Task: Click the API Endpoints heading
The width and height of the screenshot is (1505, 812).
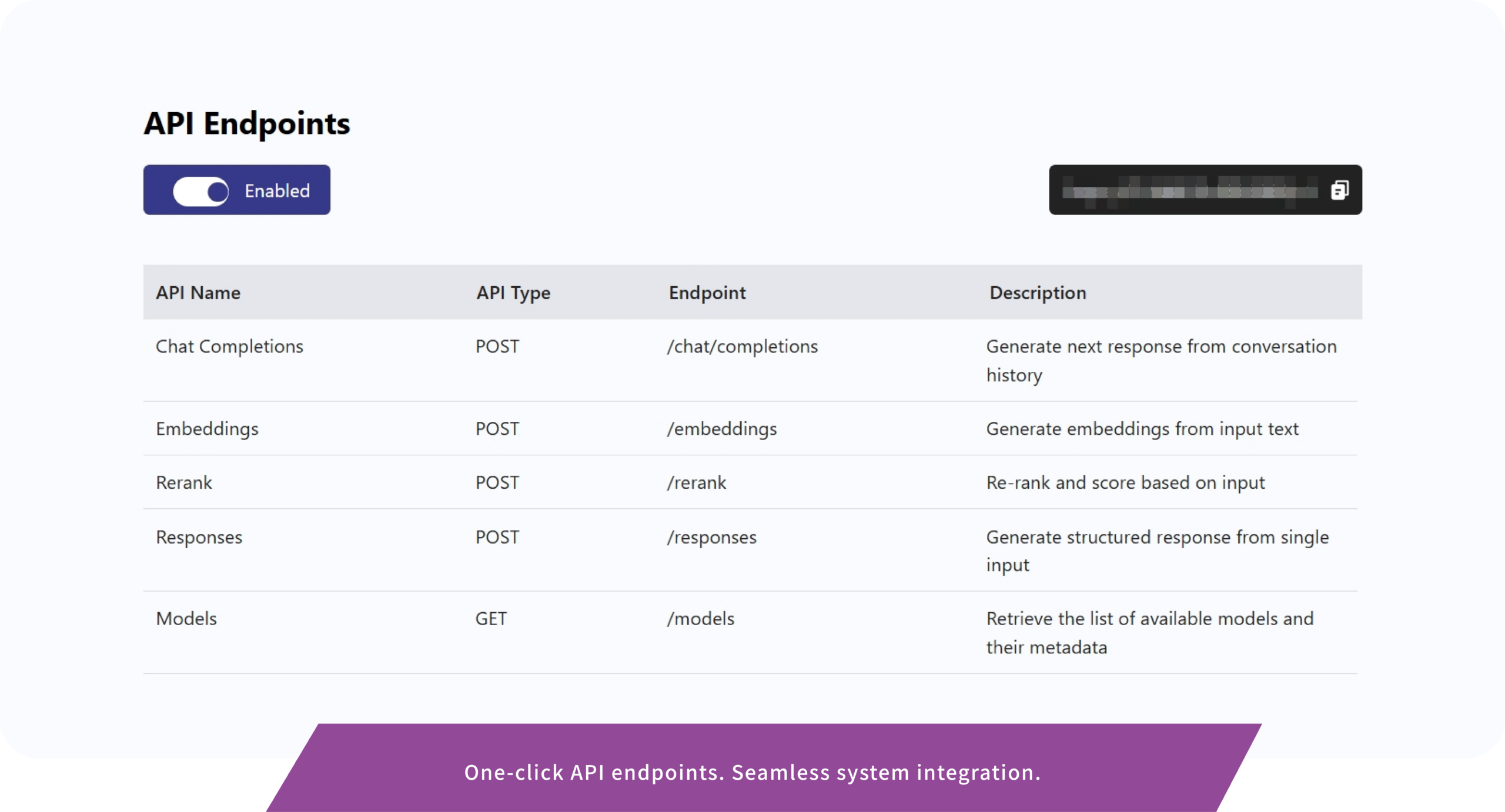Action: click(247, 123)
